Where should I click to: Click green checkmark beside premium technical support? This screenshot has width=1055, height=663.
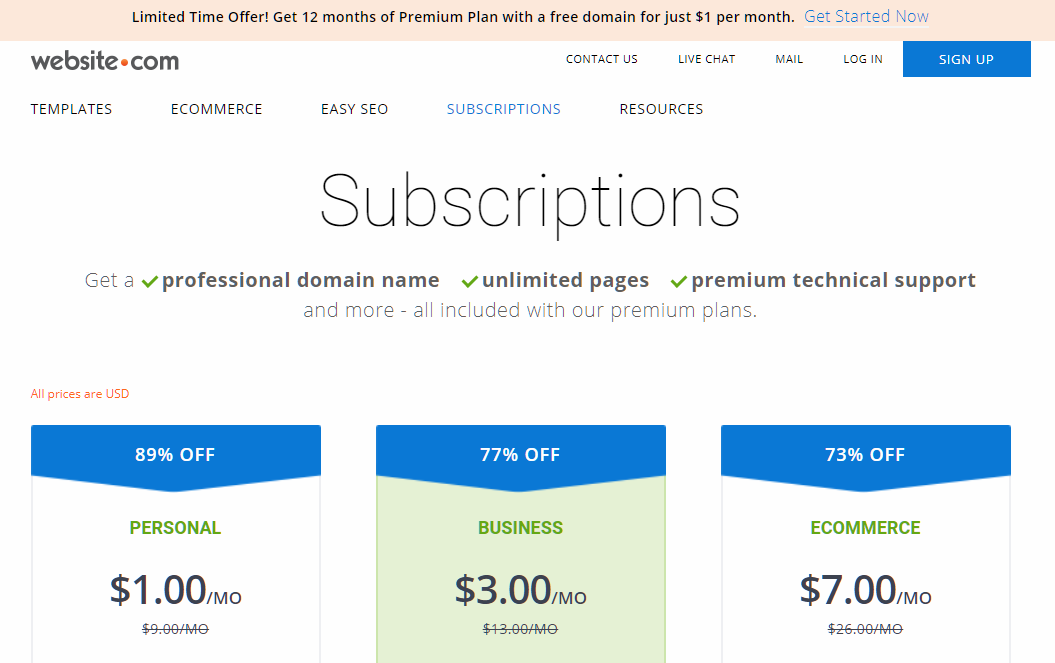[679, 281]
